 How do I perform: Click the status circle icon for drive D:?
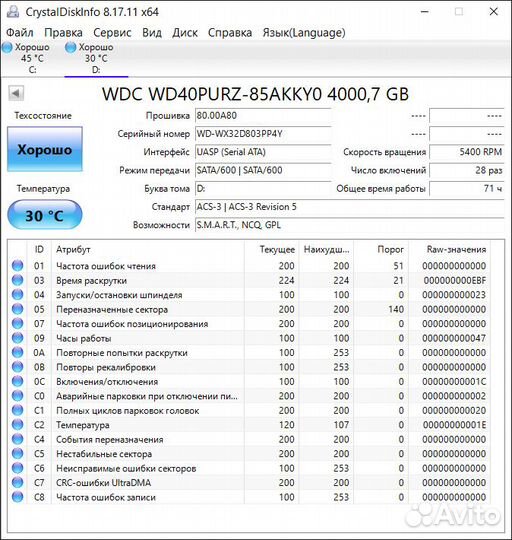click(x=71, y=48)
